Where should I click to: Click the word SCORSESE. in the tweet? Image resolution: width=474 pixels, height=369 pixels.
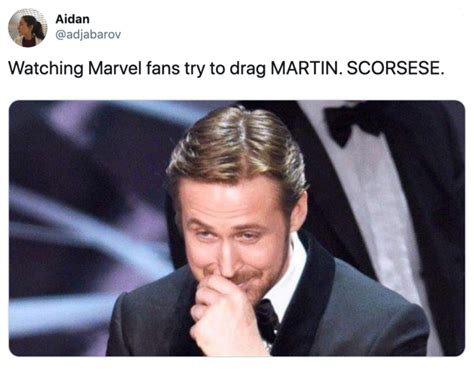pos(396,68)
